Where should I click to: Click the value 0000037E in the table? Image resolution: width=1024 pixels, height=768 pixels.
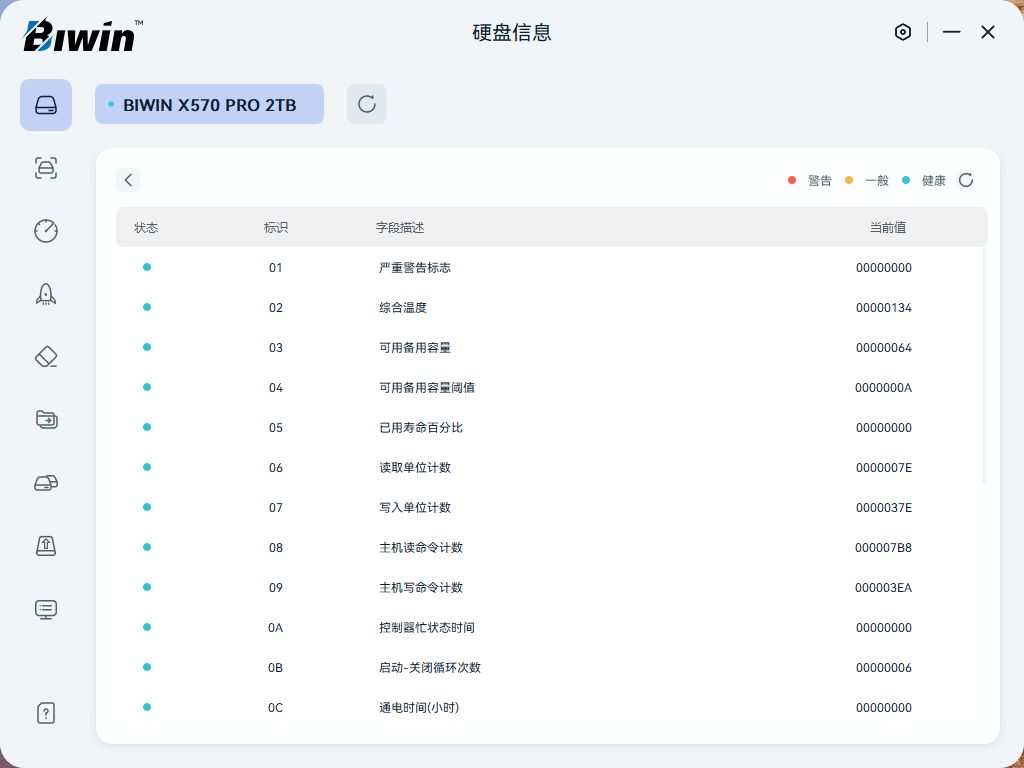point(884,507)
